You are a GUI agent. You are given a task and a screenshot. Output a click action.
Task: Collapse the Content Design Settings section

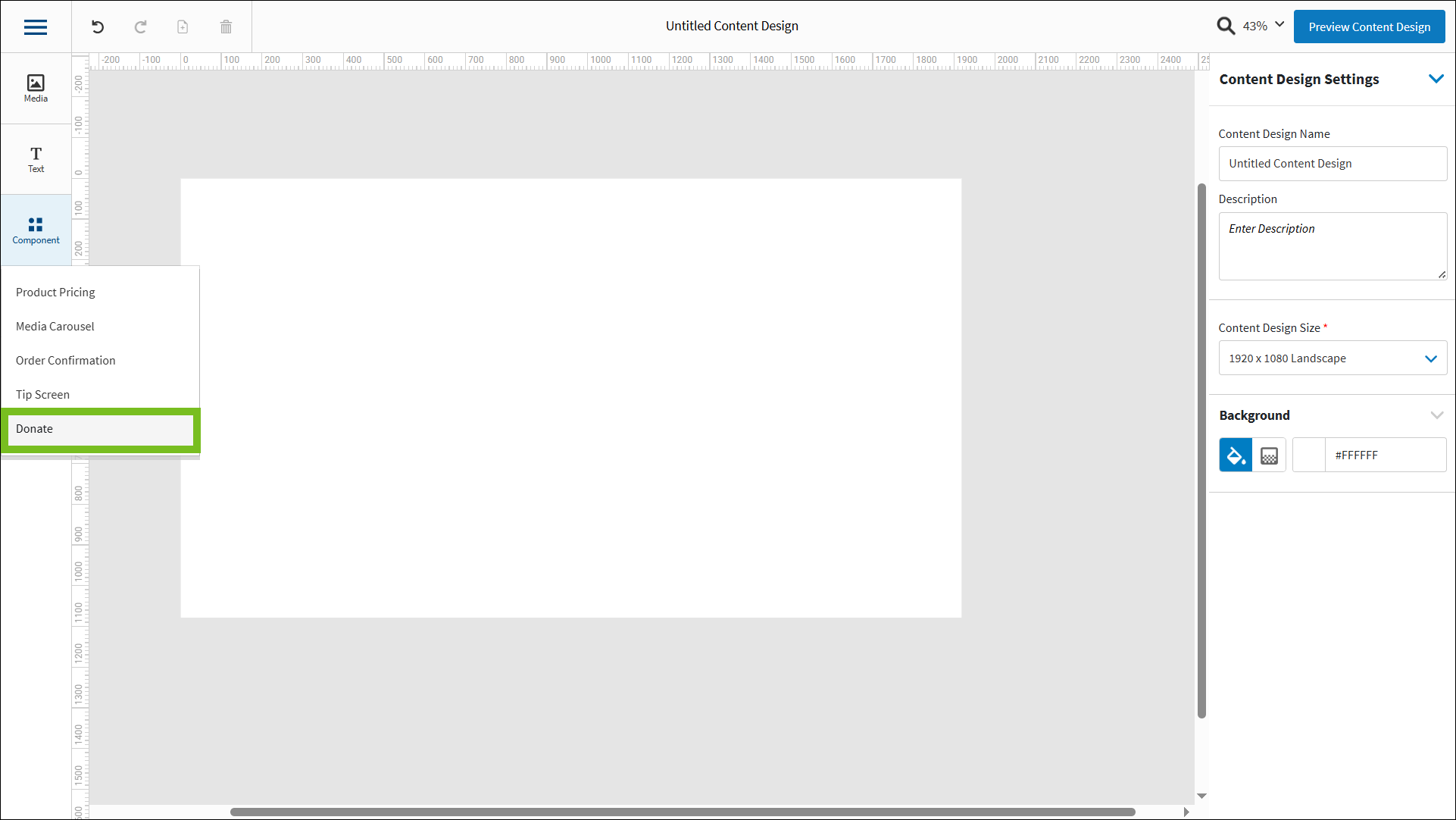1437,78
